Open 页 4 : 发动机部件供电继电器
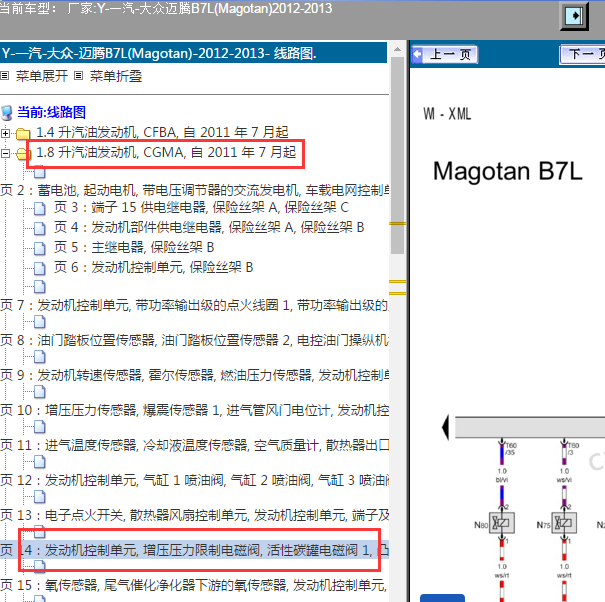The width and height of the screenshot is (605, 602). tap(209, 227)
